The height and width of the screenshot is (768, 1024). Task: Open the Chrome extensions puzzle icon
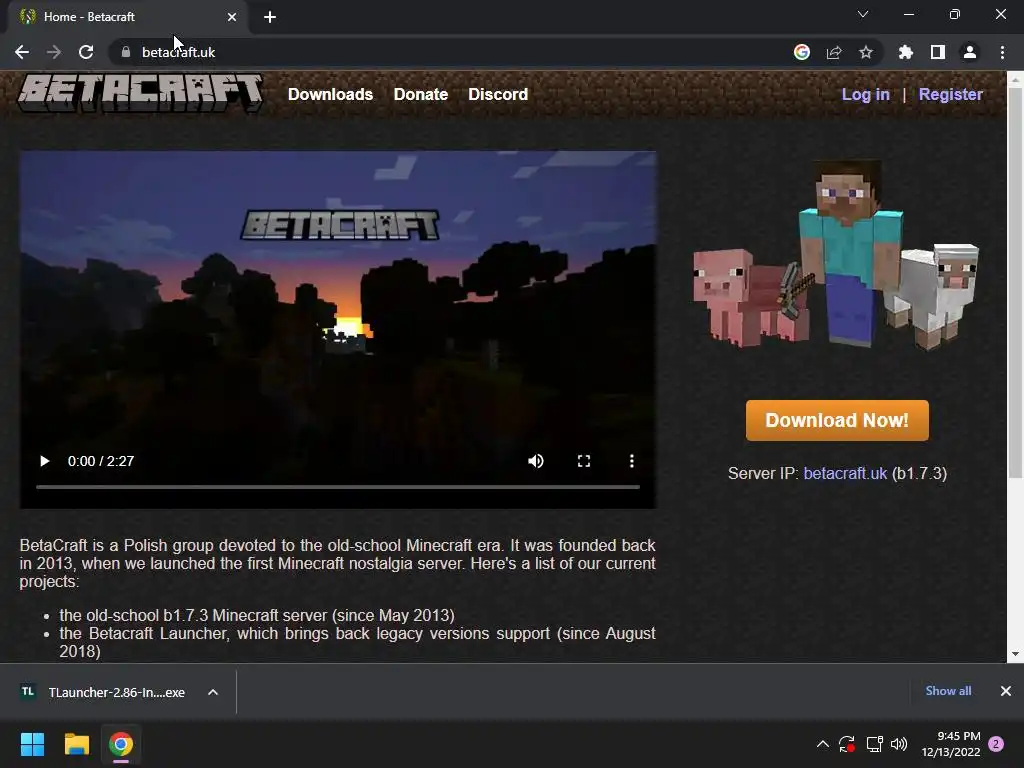point(906,52)
